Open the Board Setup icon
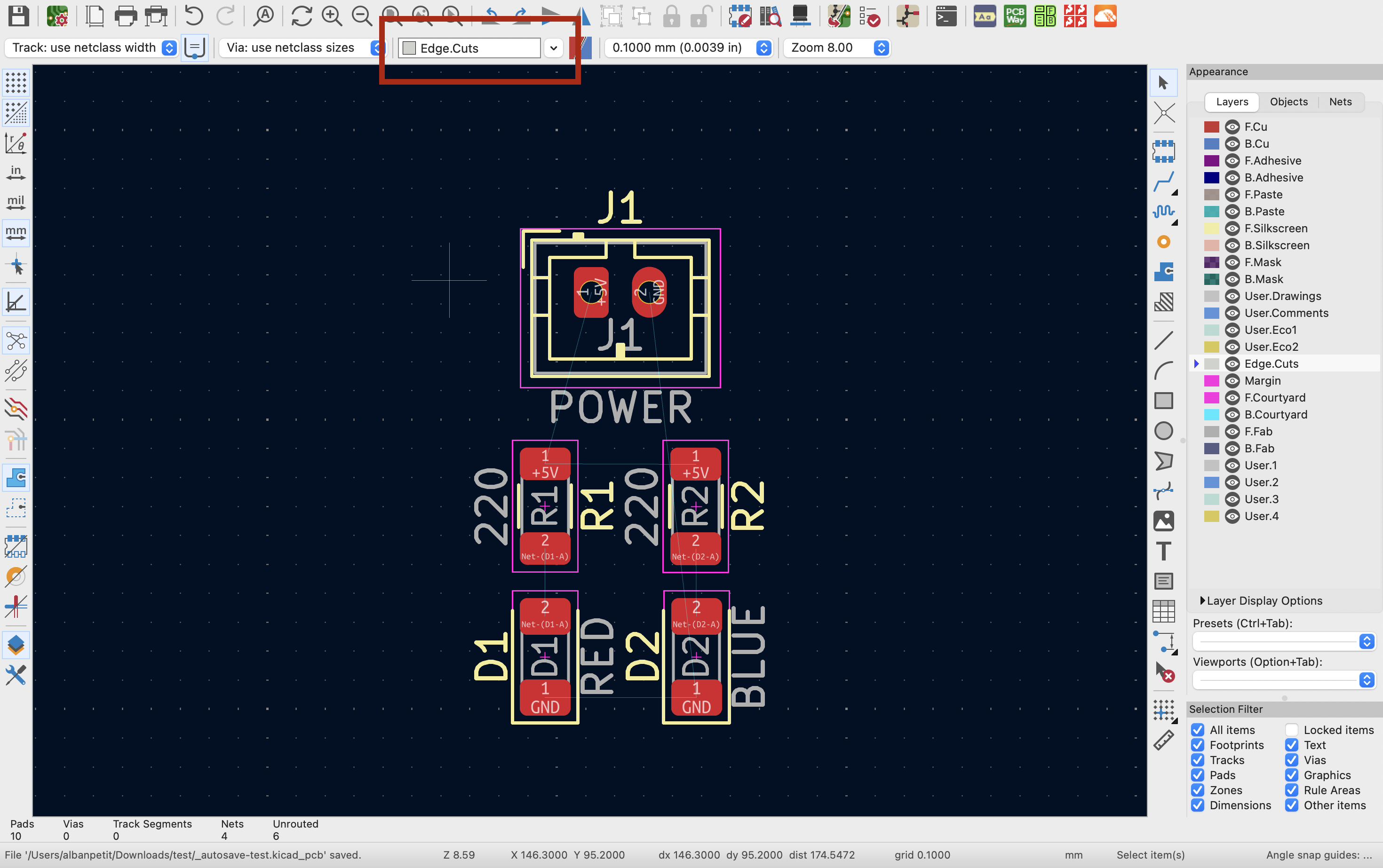 pyautogui.click(x=57, y=16)
